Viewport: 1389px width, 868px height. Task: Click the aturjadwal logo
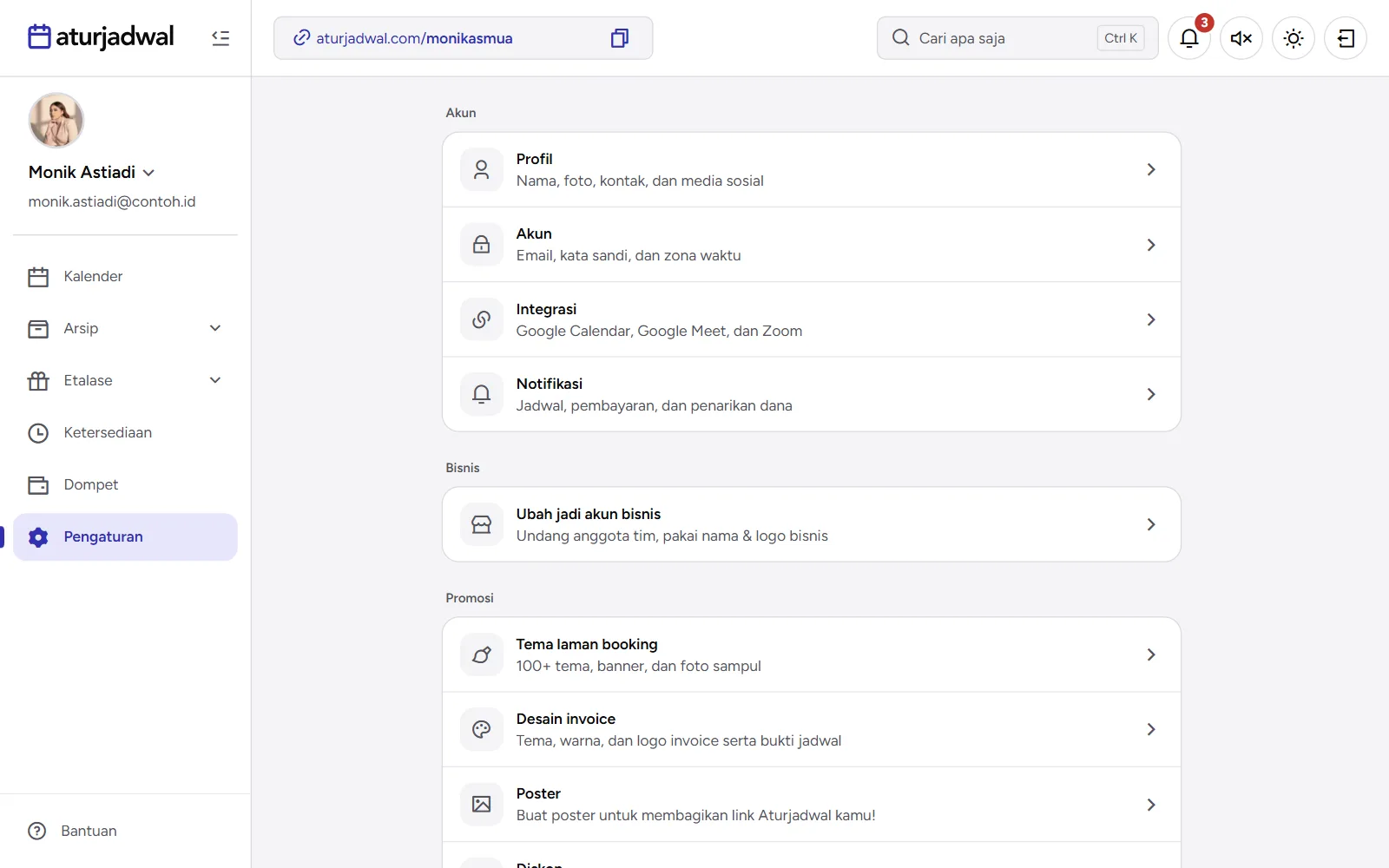point(101,37)
